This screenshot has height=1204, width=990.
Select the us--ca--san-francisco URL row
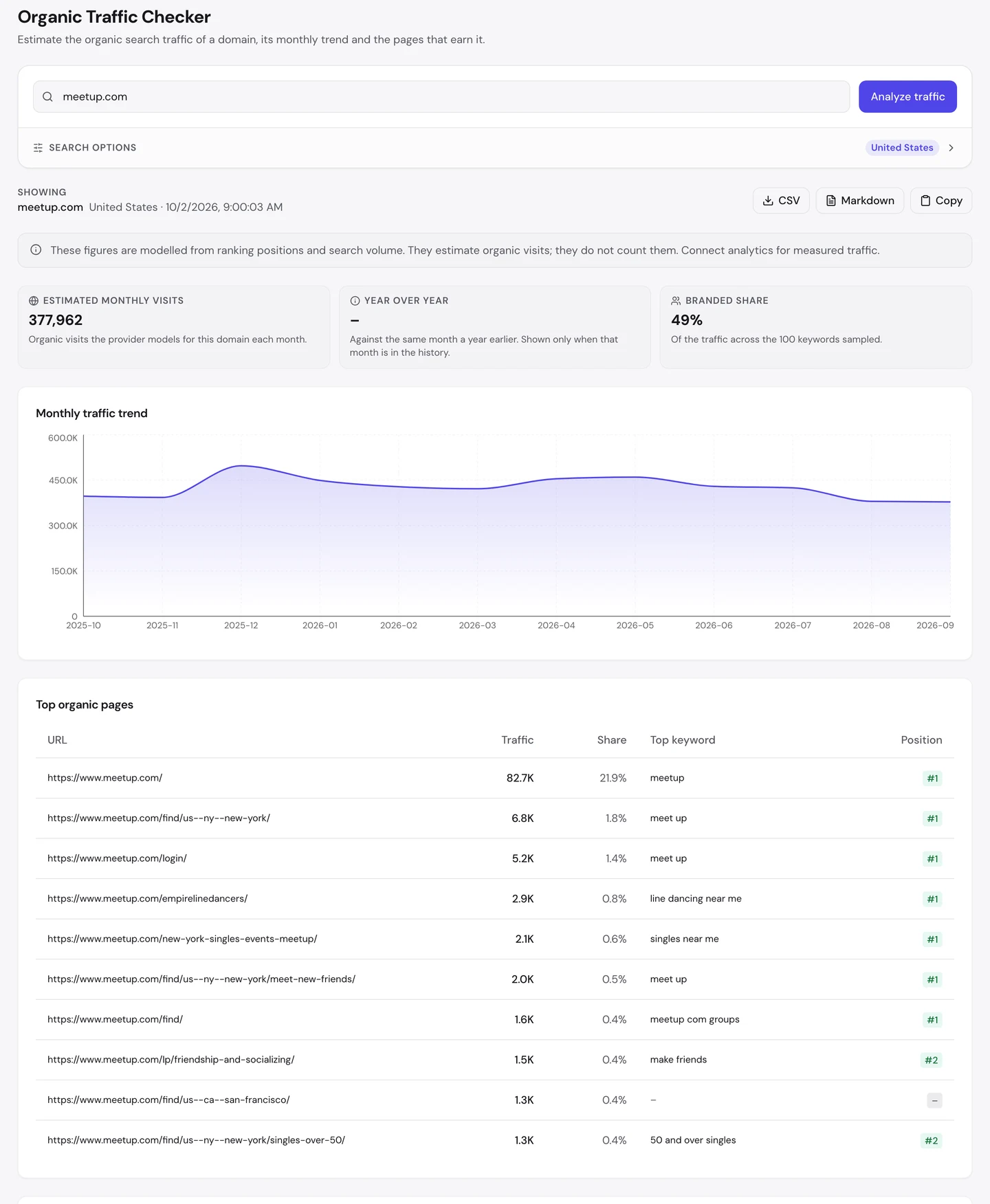click(x=168, y=1100)
